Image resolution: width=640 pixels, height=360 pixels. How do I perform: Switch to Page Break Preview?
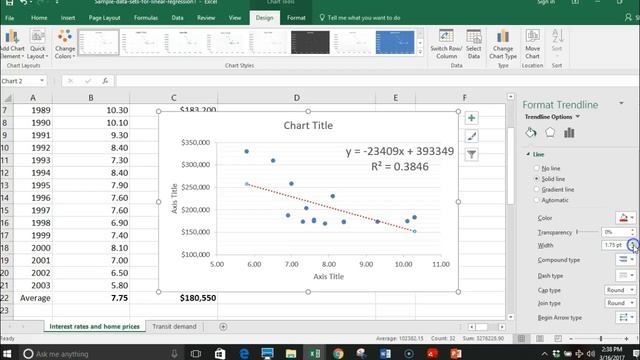(x=558, y=338)
